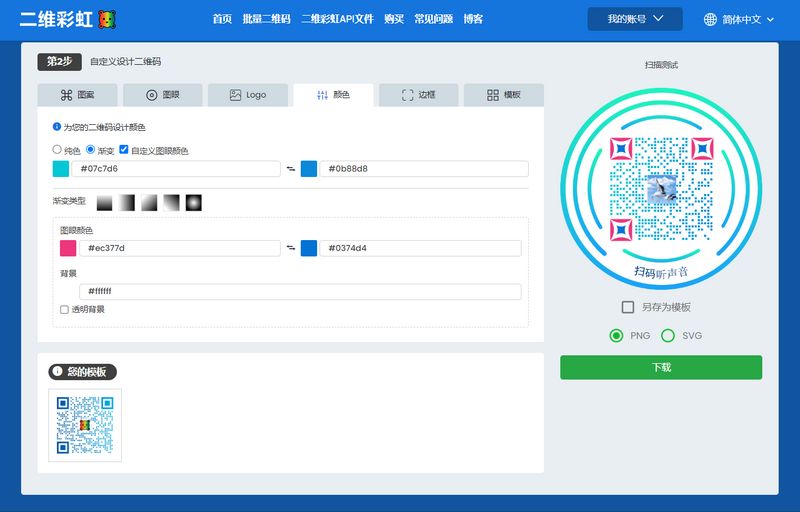Open the 图眼 eye tab
The height and width of the screenshot is (512, 800).
(163, 95)
